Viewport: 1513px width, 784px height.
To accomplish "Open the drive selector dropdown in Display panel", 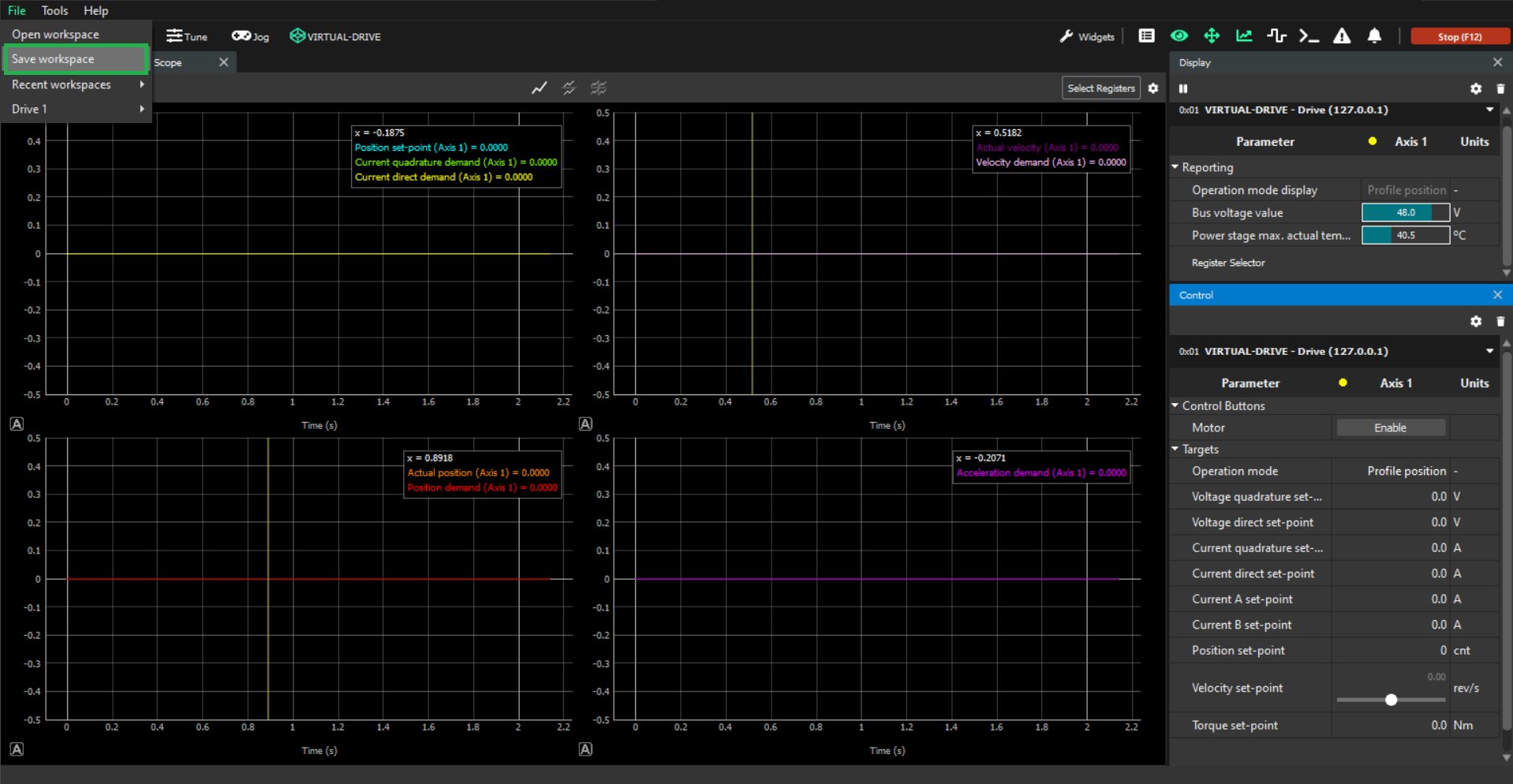I will [x=1489, y=110].
